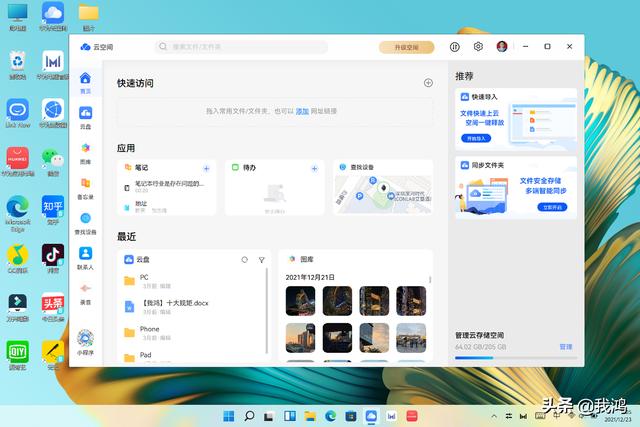Open 云盘 in the left sidebar
This screenshot has height=427, width=640.
click(x=85, y=116)
